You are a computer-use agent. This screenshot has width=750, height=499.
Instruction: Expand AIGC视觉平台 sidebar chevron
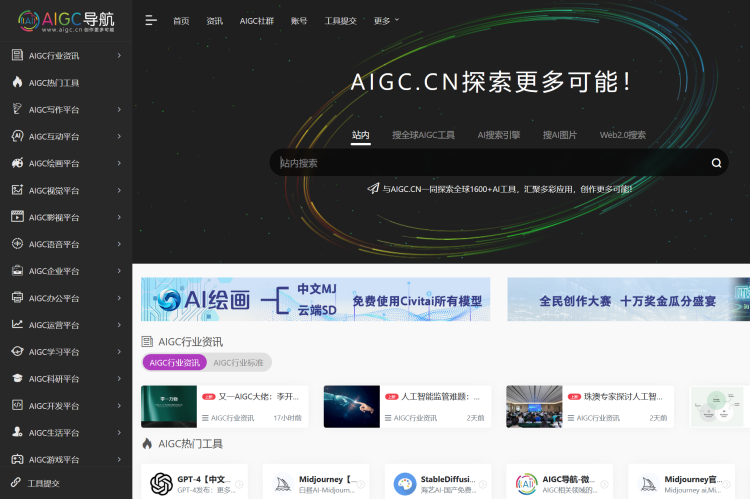pyautogui.click(x=119, y=190)
